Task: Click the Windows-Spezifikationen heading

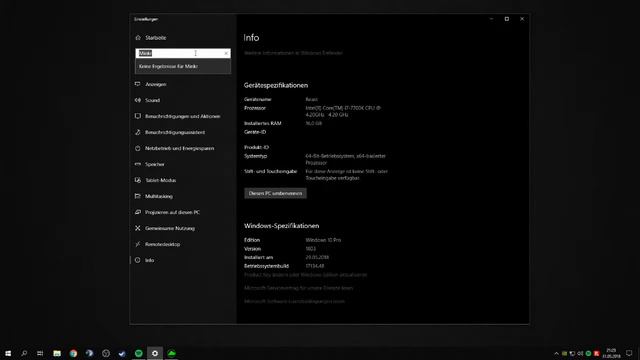Action: (282, 226)
